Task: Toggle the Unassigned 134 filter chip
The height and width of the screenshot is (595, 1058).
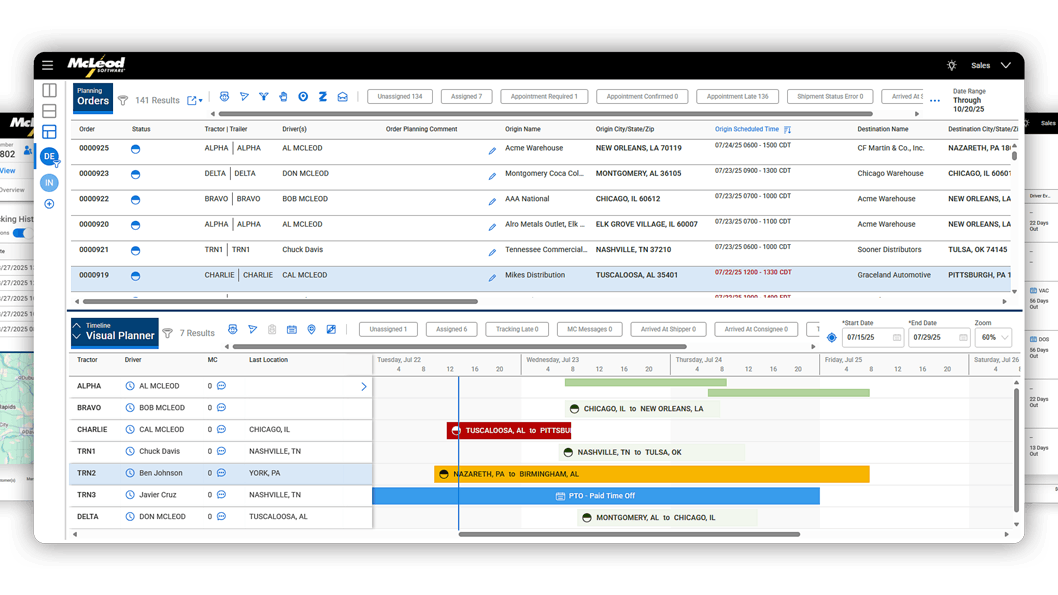Action: click(x=400, y=97)
